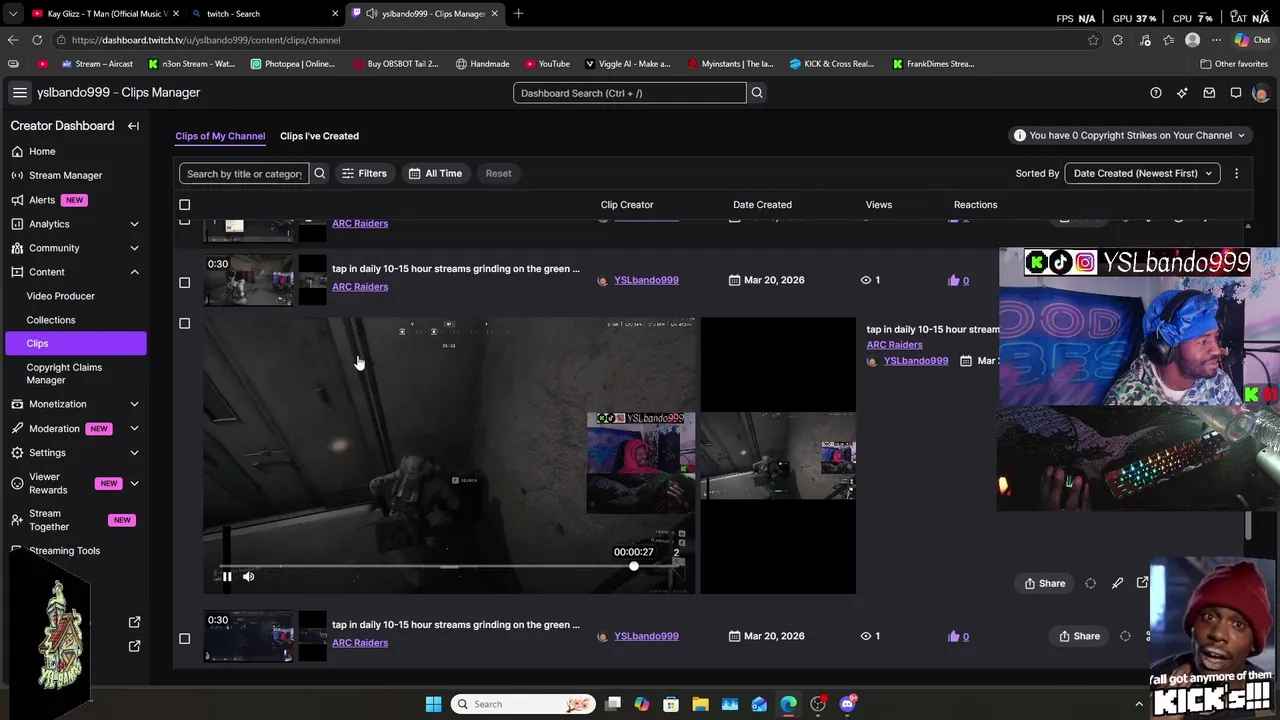Expand the Analytics sidebar section
This screenshot has width=1280, height=720.
(x=134, y=224)
